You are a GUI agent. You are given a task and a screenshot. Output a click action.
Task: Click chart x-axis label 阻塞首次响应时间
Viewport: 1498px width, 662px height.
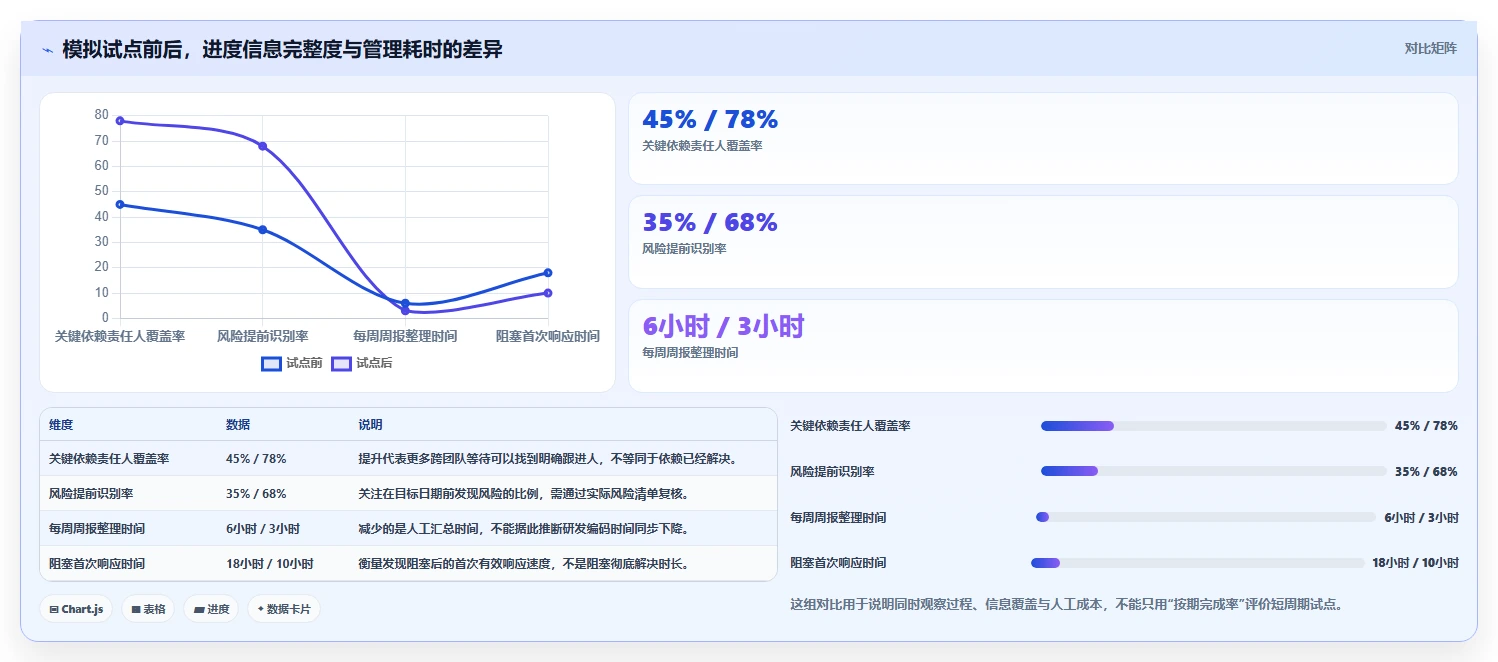pyautogui.click(x=548, y=337)
